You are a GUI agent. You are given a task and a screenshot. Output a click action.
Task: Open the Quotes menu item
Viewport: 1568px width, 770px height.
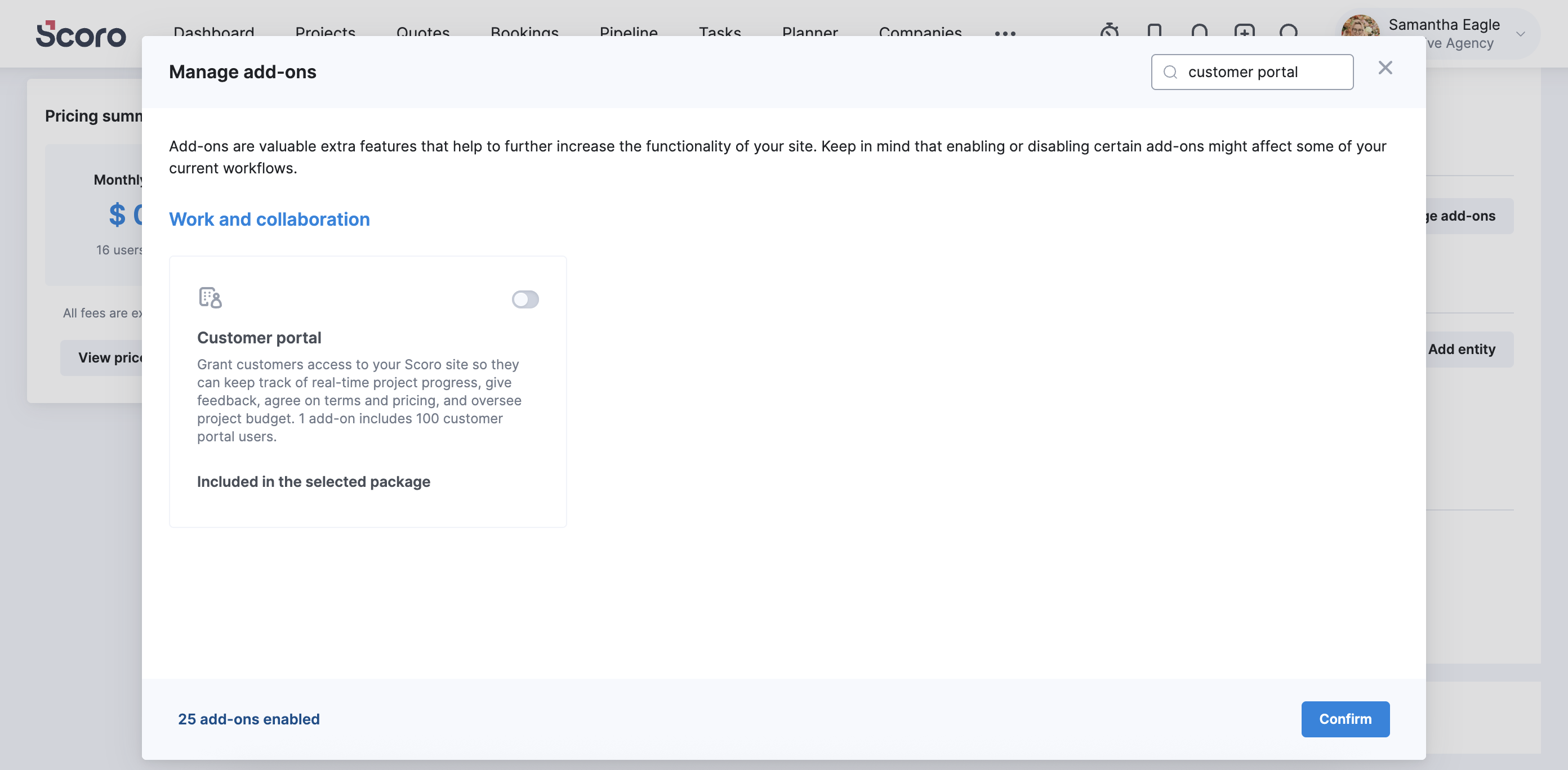[x=423, y=32]
